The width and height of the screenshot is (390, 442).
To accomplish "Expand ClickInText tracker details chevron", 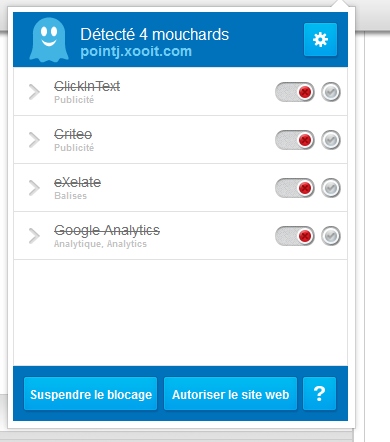I will click(x=34, y=92).
